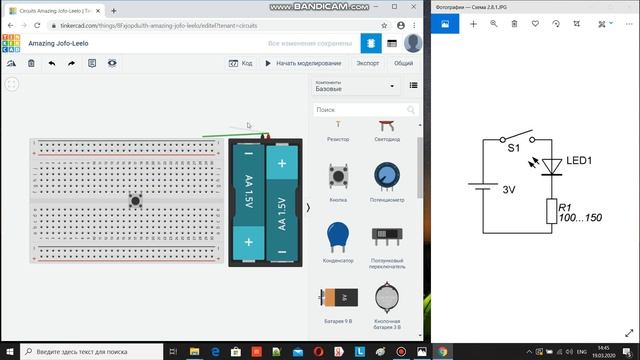The width and height of the screenshot is (640, 360).
Task: Select the AA battery pack on canvas
Action: coord(265,202)
